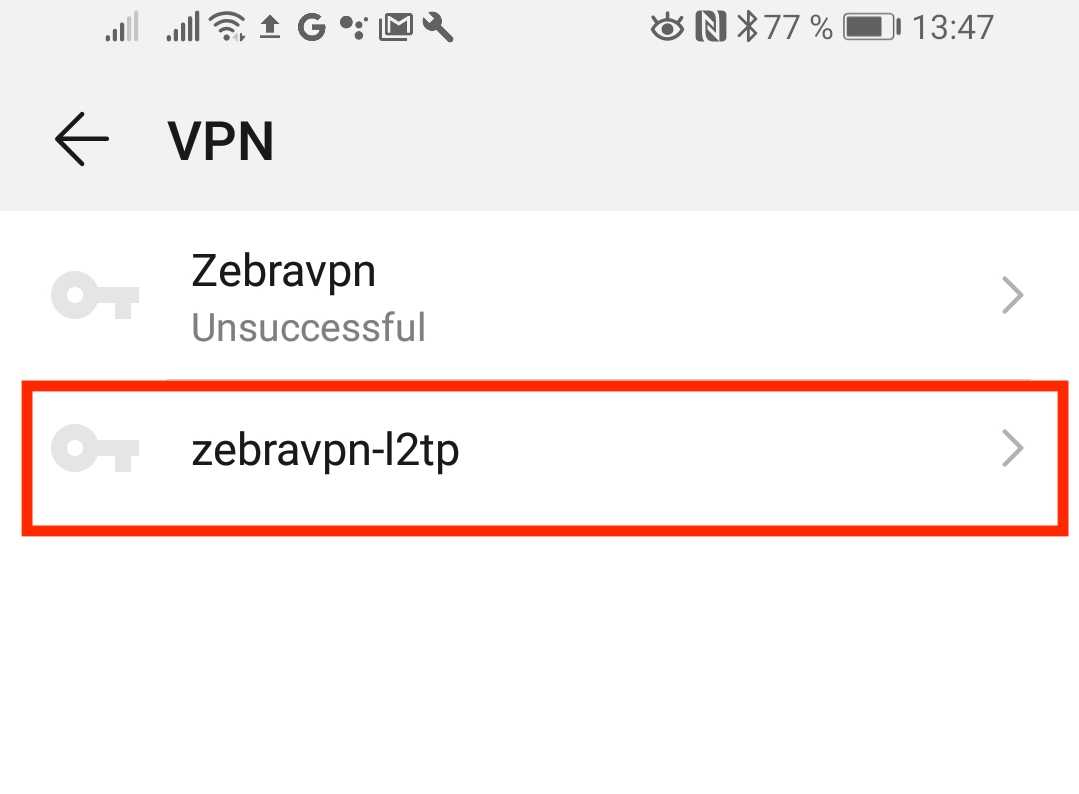
Task: Tap the Unsuccessful status text
Action: pos(308,327)
